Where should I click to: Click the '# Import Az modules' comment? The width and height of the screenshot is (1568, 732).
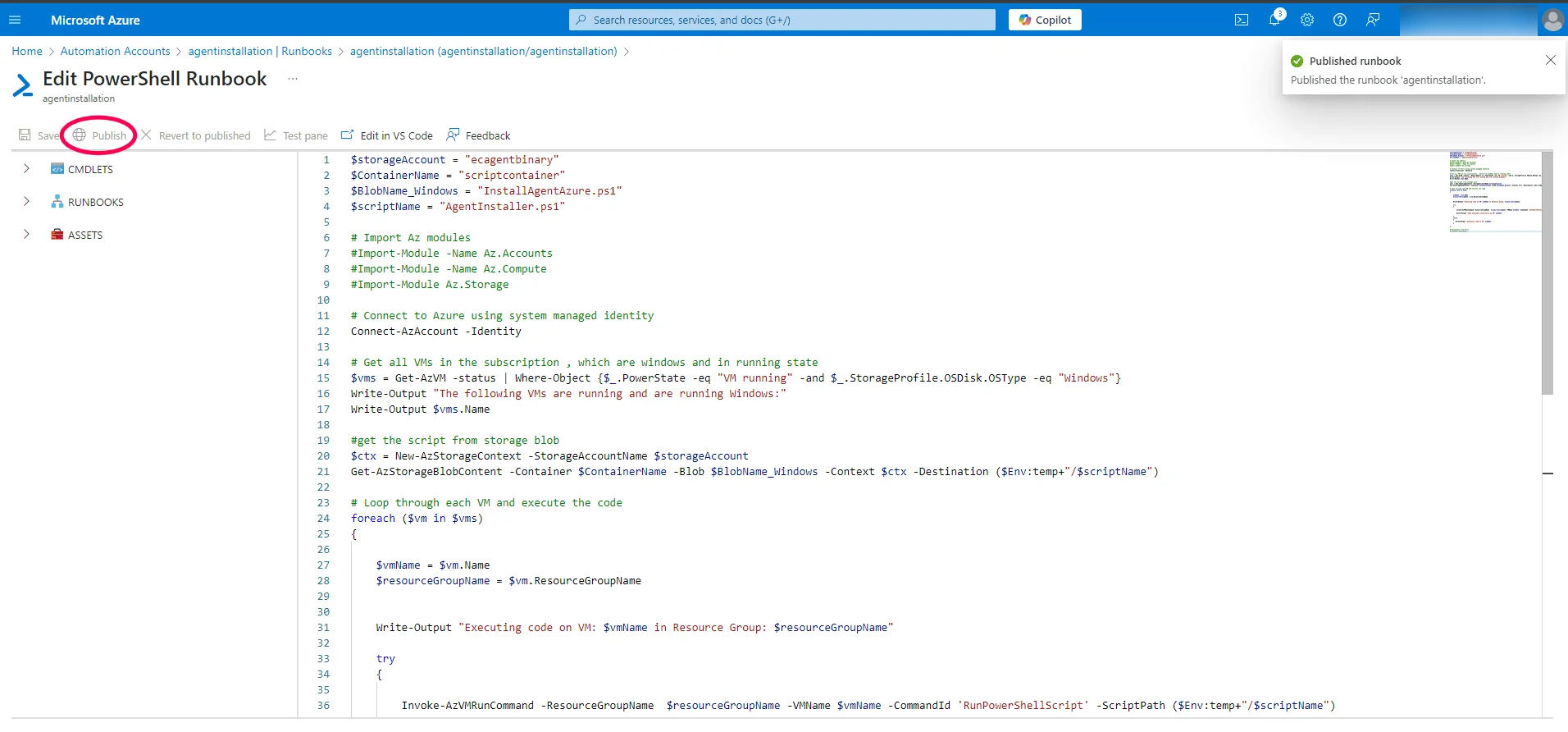pyautogui.click(x=411, y=238)
